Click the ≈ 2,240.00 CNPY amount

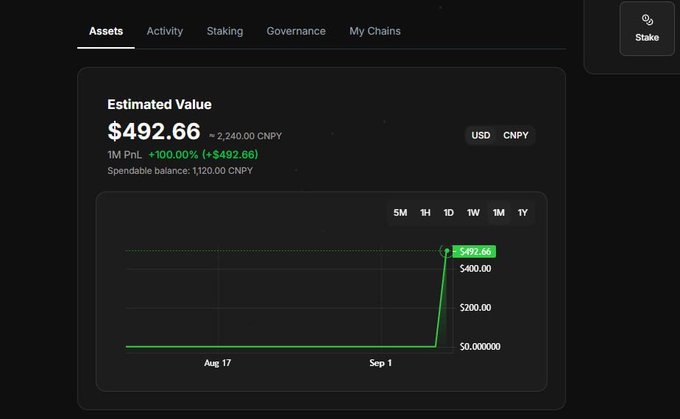click(x=245, y=136)
